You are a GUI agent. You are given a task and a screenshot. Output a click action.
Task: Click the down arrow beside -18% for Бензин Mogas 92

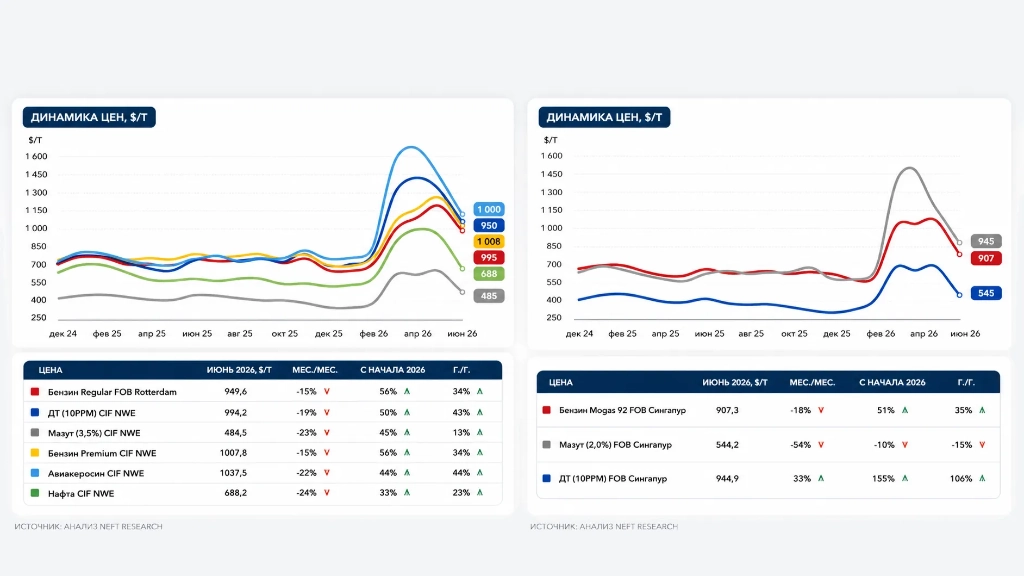821,410
